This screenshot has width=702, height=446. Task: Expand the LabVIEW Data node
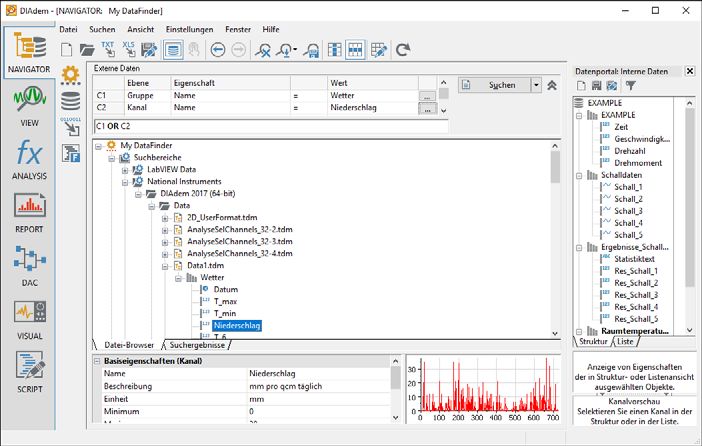click(125, 170)
